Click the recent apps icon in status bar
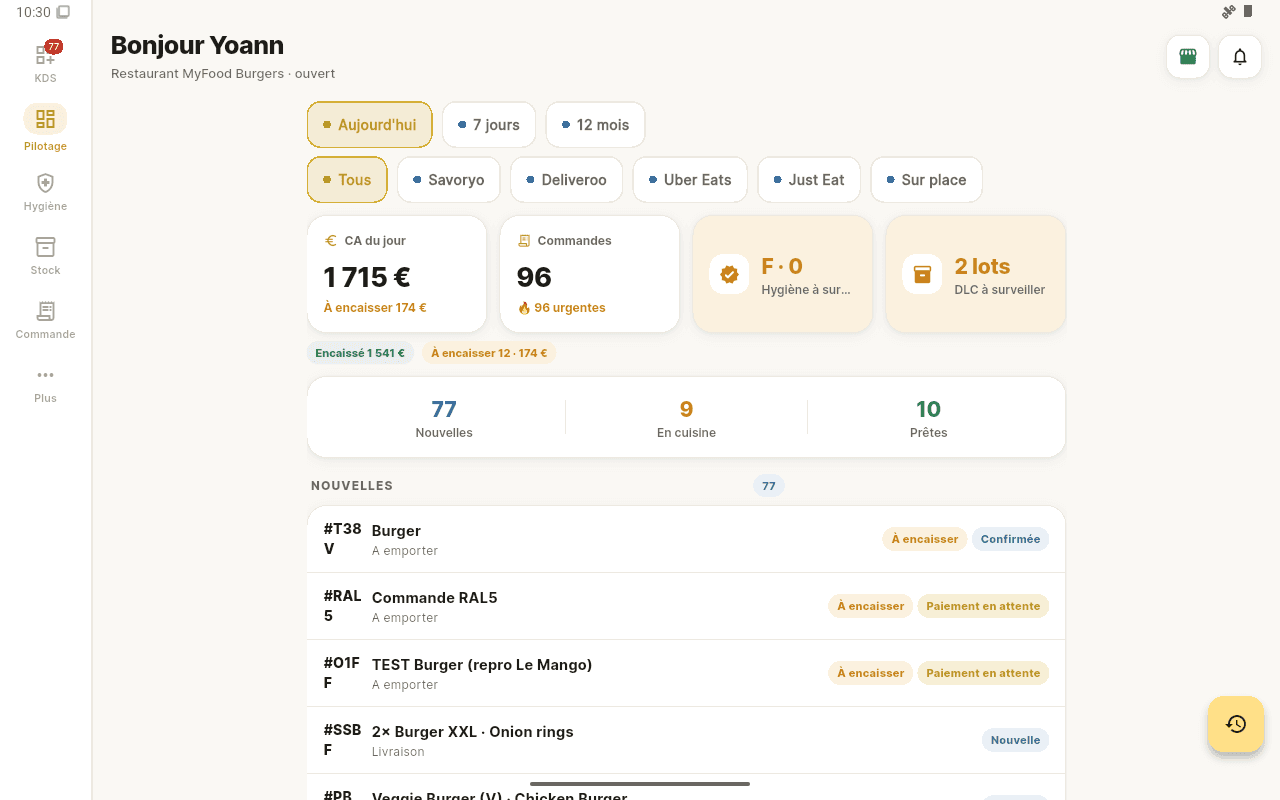Screen dimensions: 1280x800 63,12
